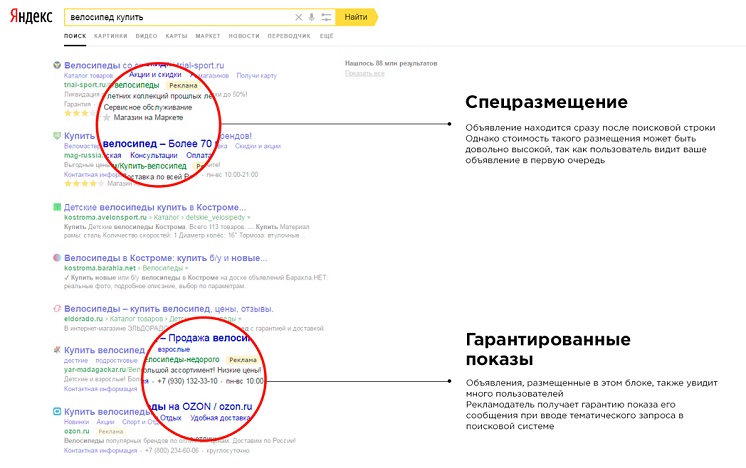This screenshot has height=468, width=746.
Task: Clear the search query with the X icon
Action: tap(298, 17)
